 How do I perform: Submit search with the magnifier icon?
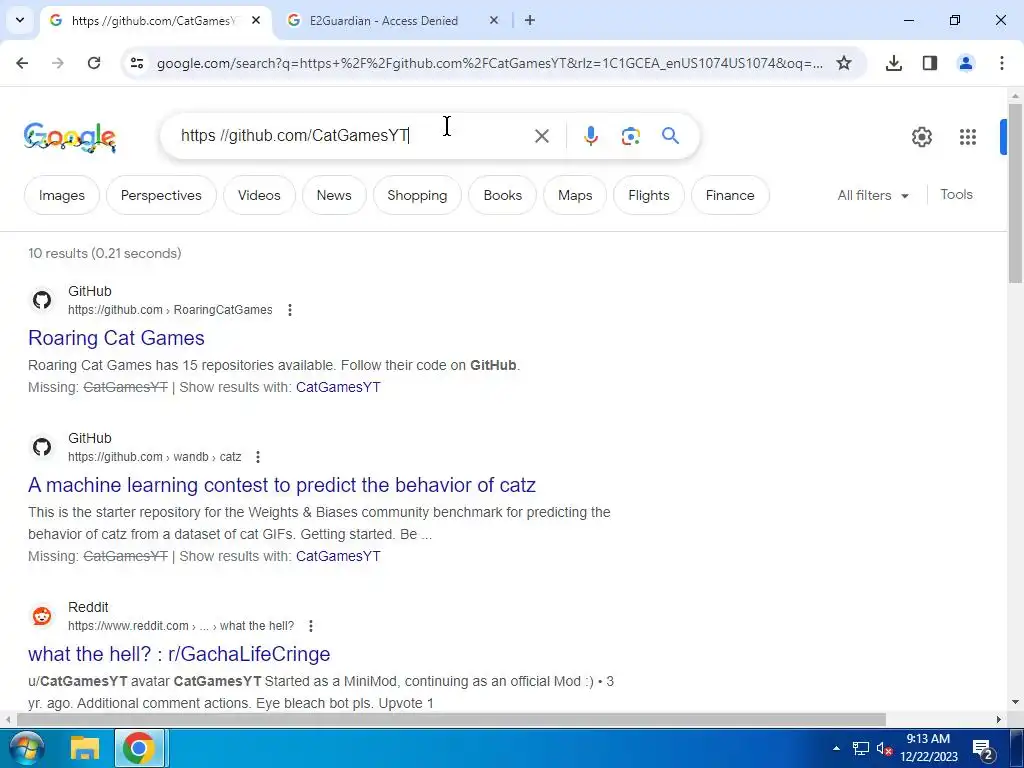671,136
